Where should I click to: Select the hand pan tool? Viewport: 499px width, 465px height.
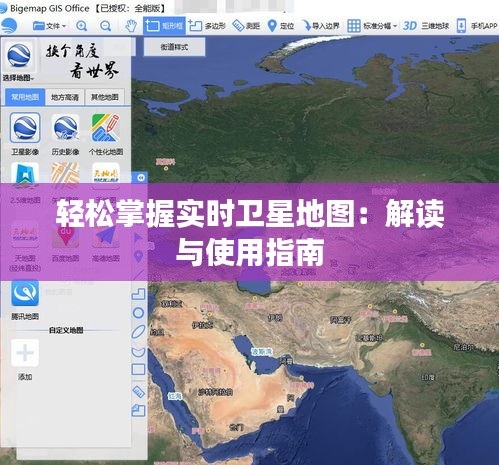(131, 26)
